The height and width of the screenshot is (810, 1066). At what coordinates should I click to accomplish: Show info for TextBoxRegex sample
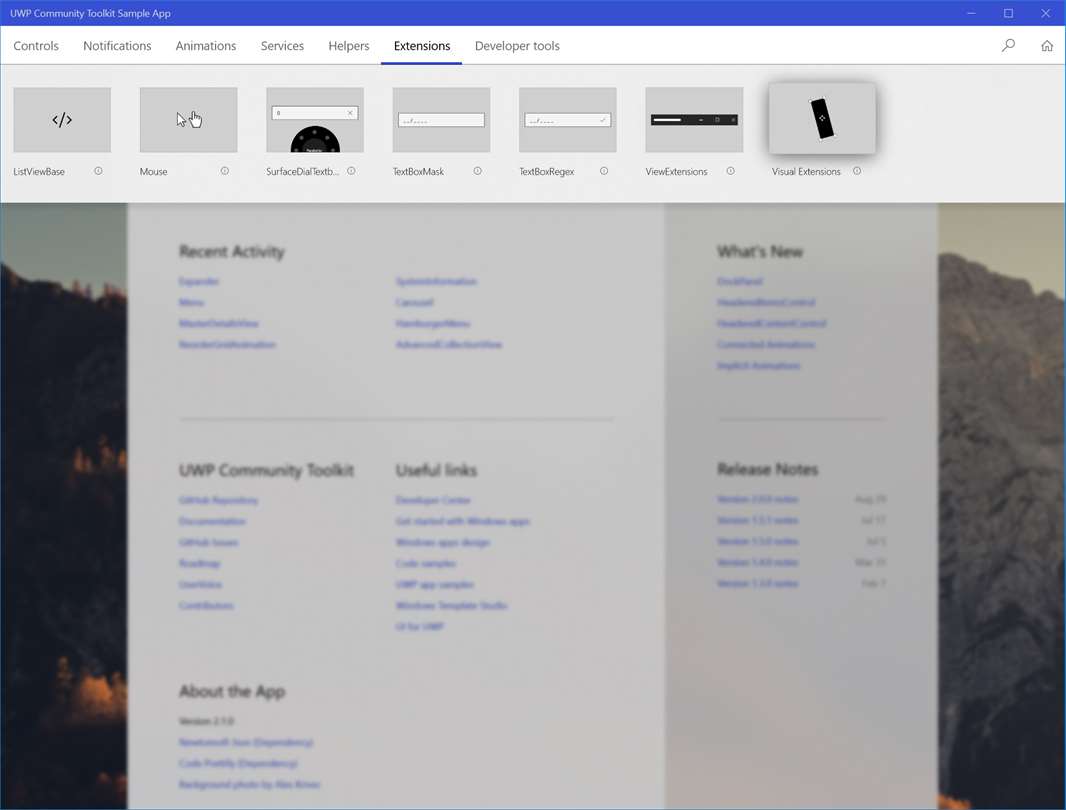tap(604, 171)
